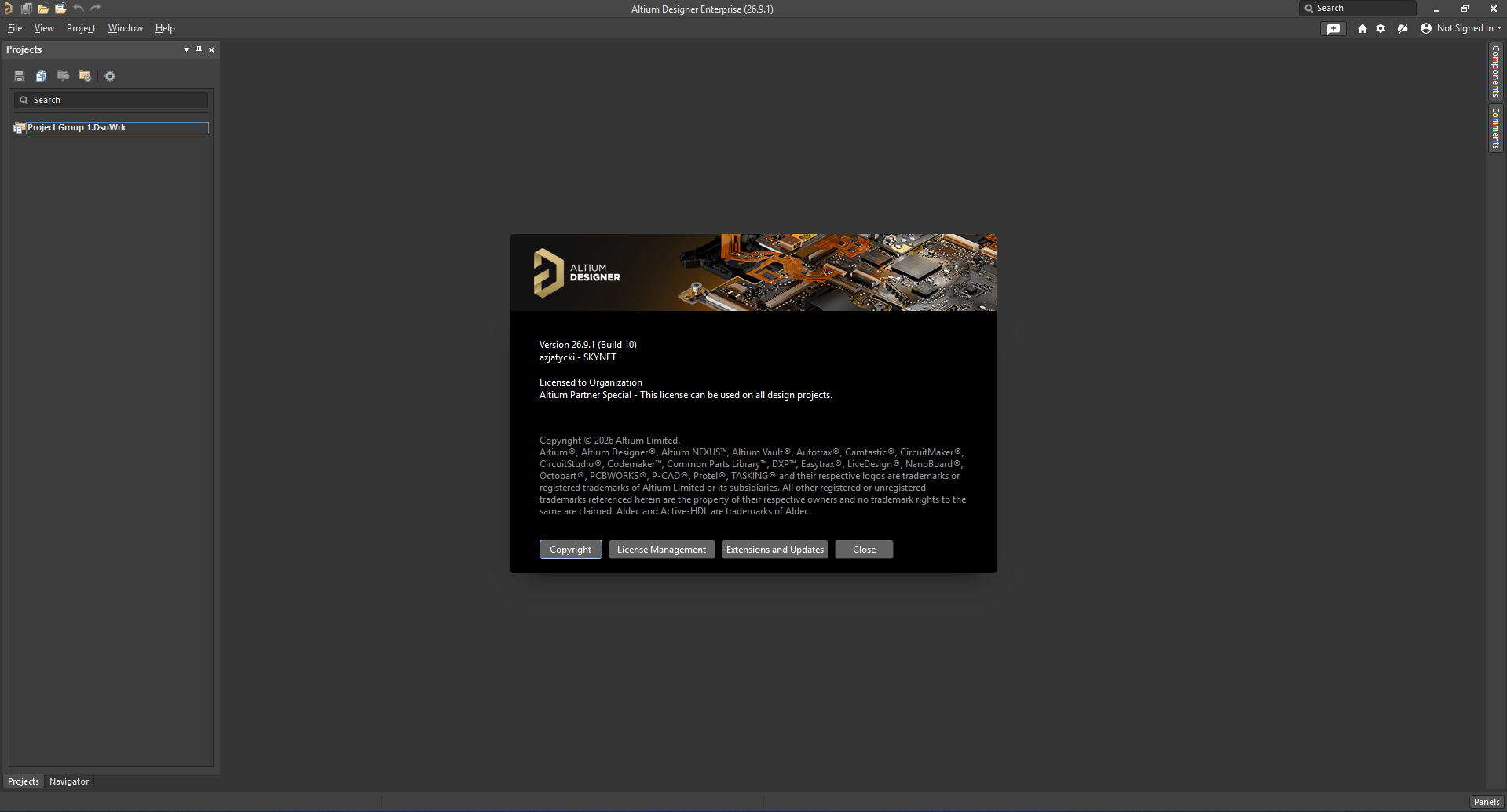Click the user account avatar icon

1426,28
